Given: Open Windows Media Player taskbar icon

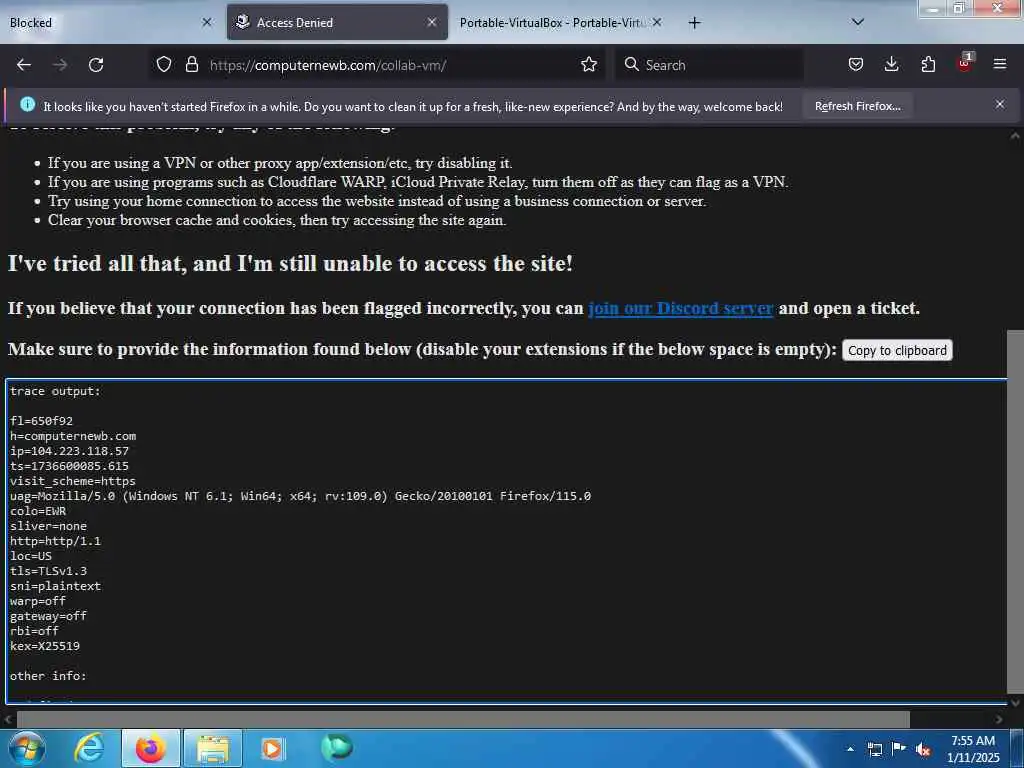Looking at the screenshot, I should 272,748.
